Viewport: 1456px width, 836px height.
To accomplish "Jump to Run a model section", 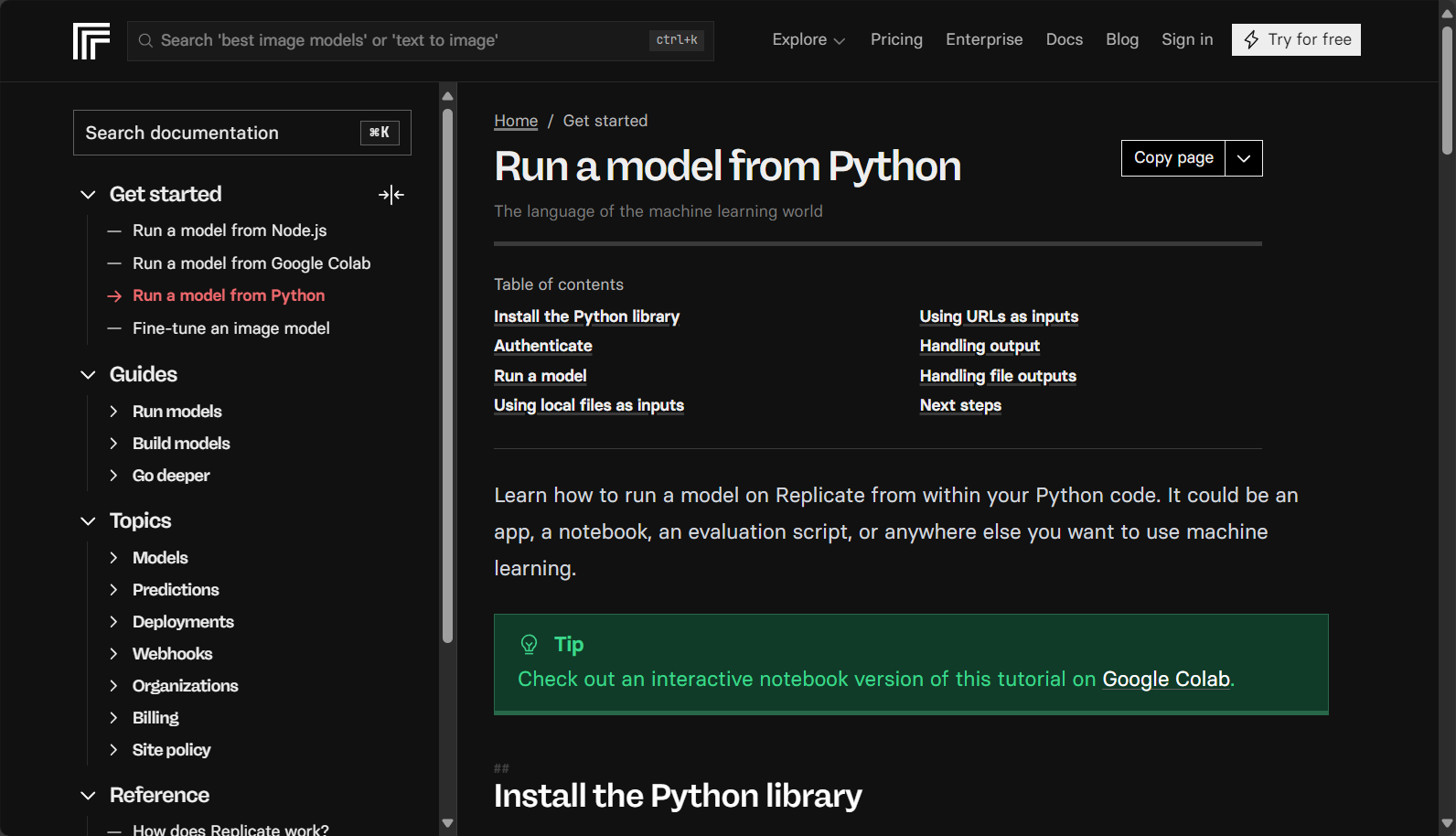I will coord(541,376).
